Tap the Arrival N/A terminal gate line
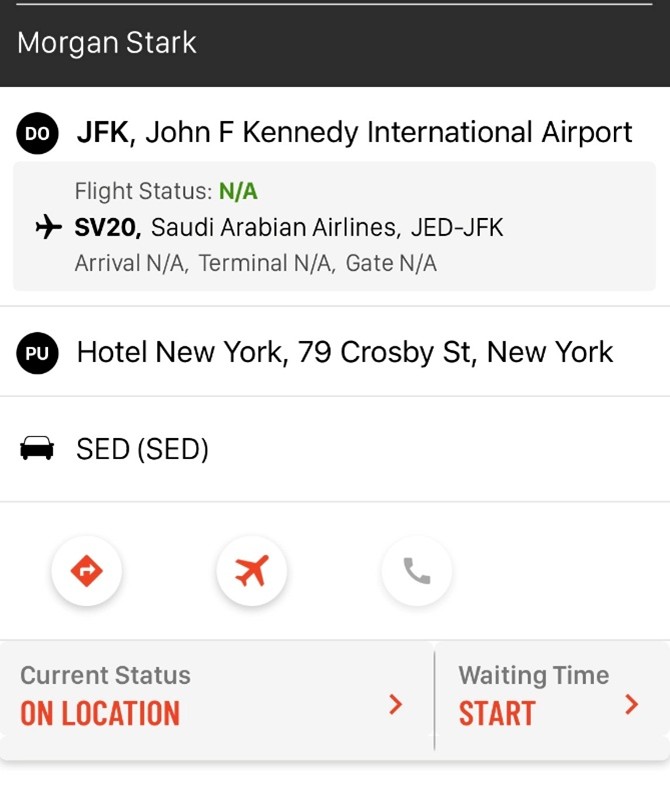 point(255,264)
